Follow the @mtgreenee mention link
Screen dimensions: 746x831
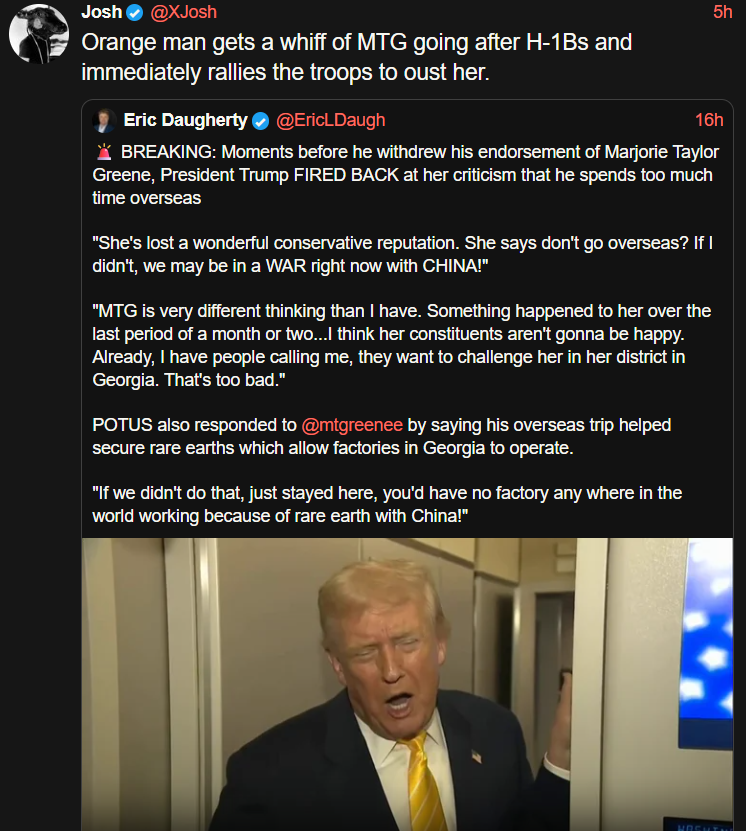[352, 425]
